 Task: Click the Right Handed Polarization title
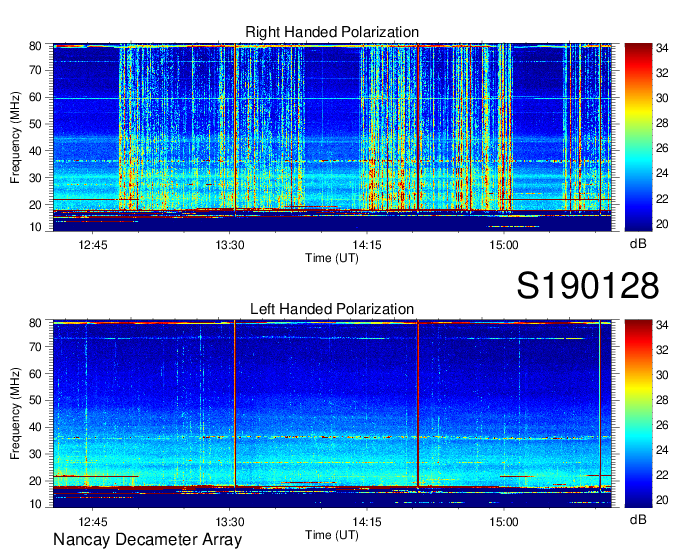pos(332,32)
